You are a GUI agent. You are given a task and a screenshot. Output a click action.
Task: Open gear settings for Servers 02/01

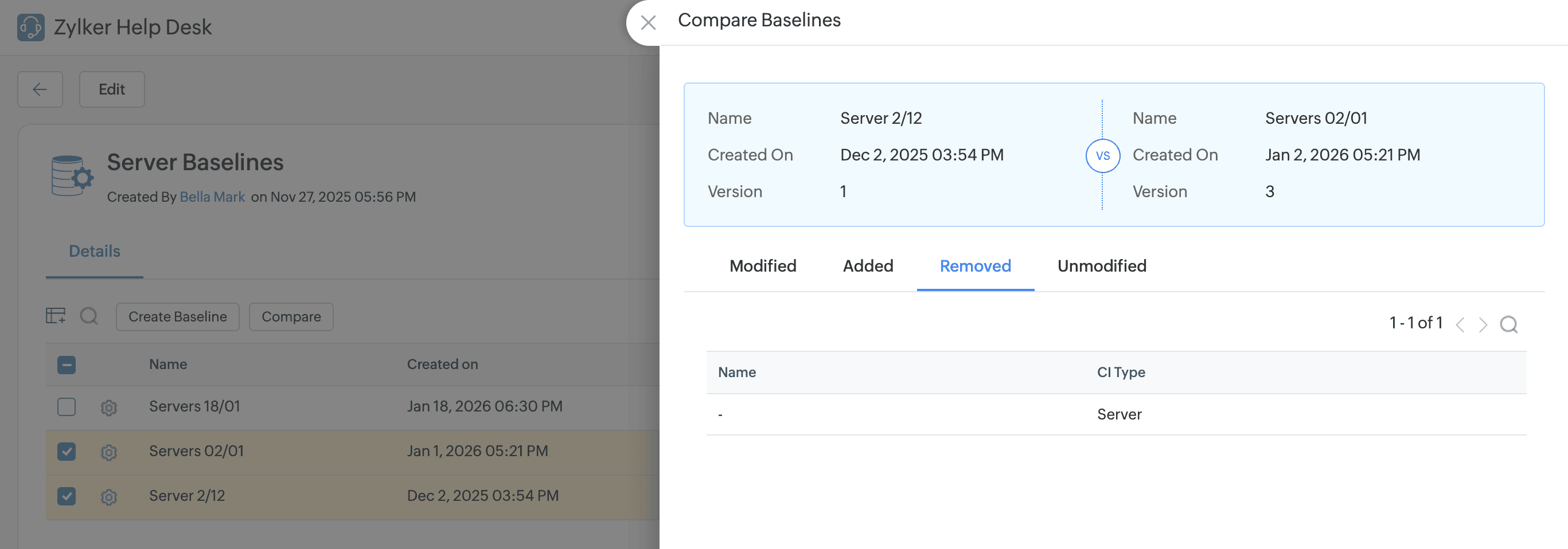pos(109,452)
